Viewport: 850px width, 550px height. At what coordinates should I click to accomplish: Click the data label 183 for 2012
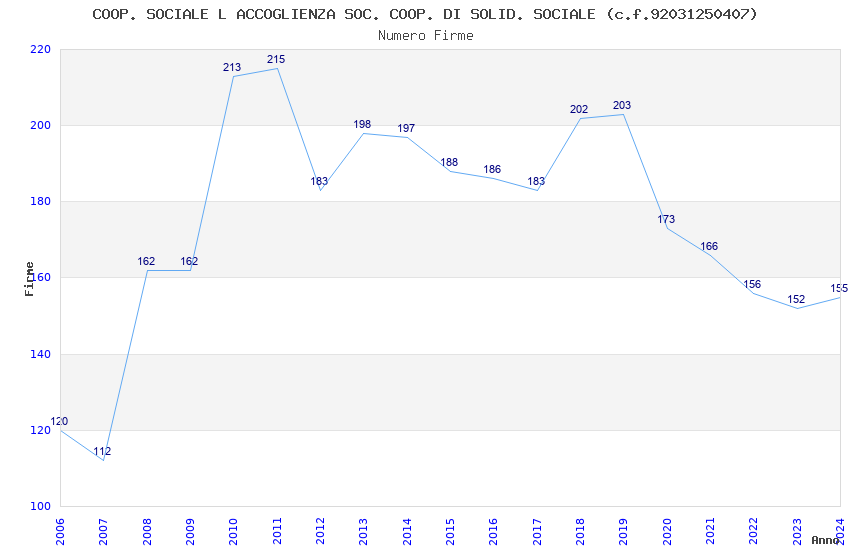(319, 182)
